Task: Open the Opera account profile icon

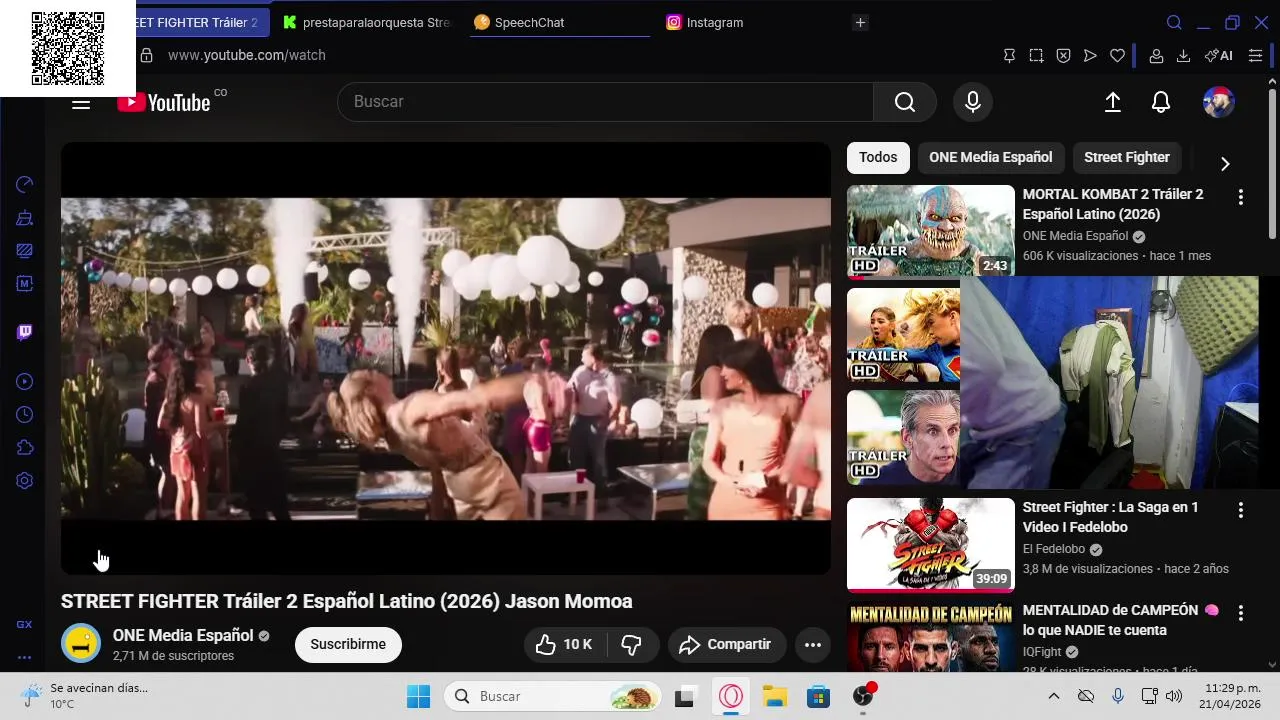Action: pos(1156,56)
